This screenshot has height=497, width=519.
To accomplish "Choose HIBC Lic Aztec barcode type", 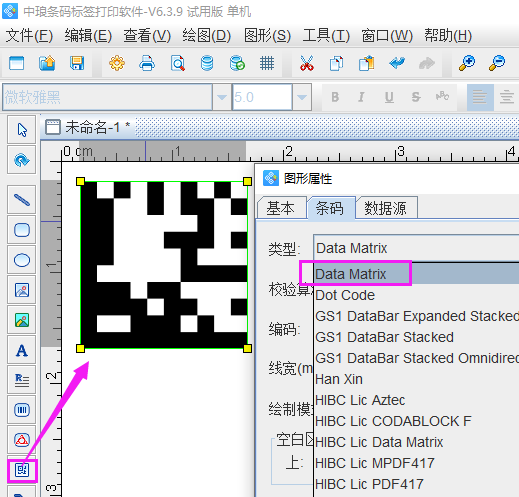I will click(x=416, y=400).
